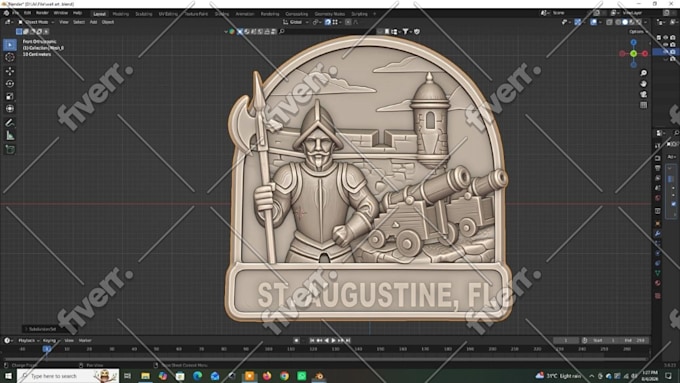Select the Transform tool
The height and width of the screenshot is (383, 680).
(x=10, y=109)
